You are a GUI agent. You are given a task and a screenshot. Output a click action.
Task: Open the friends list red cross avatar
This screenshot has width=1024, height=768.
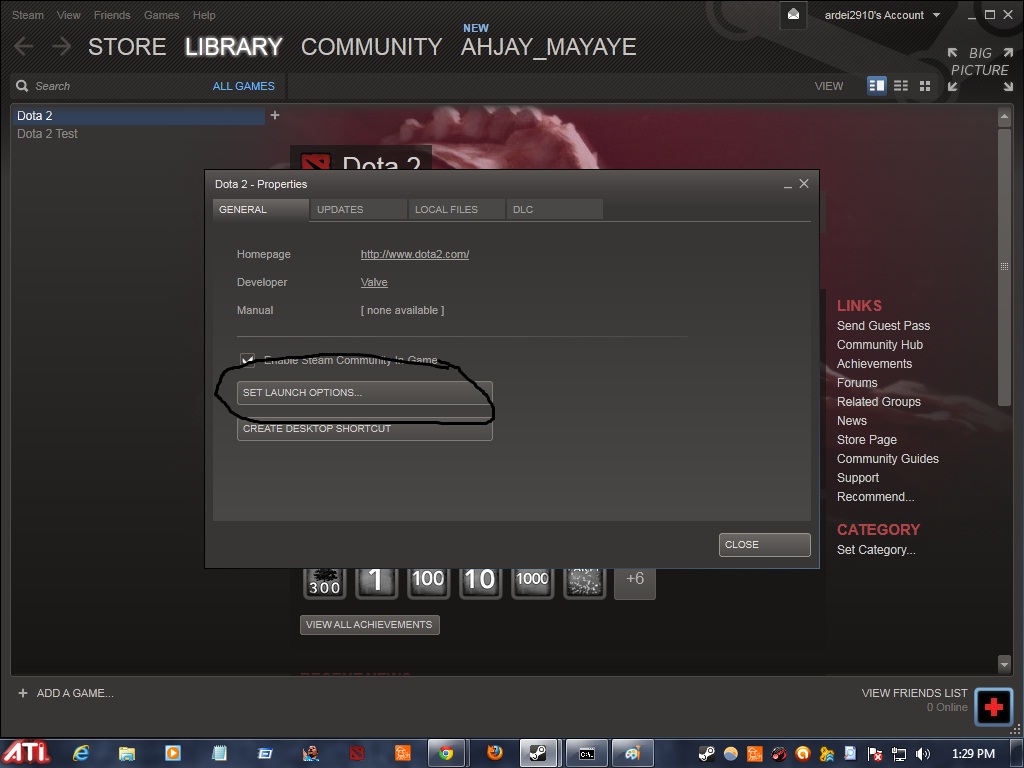[993, 706]
